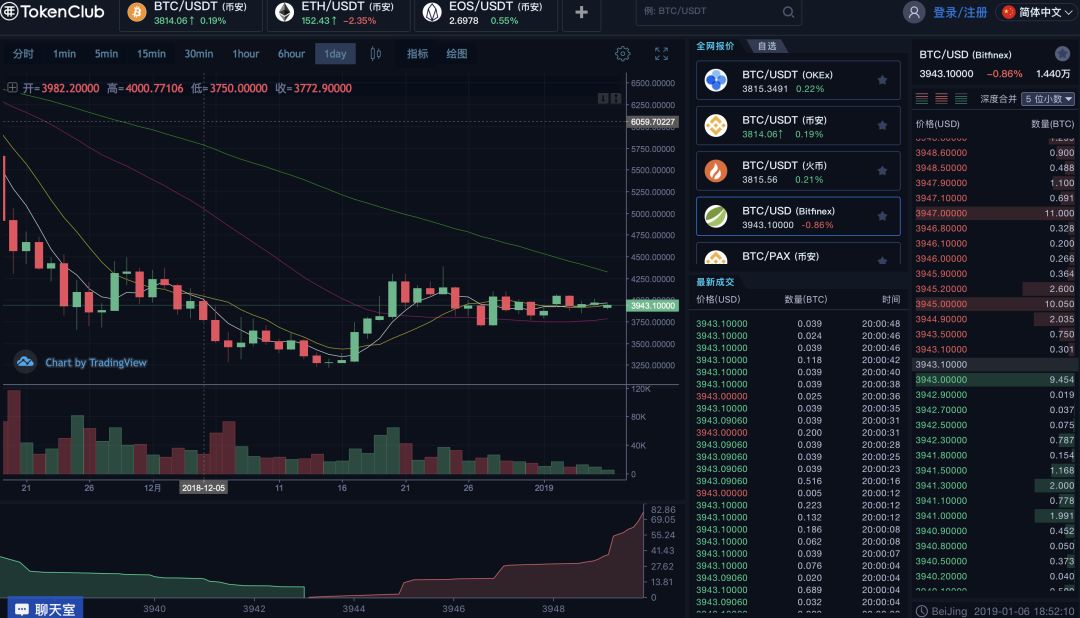The width and height of the screenshot is (1080, 618).
Task: Select 6hour chart interval
Action: pyautogui.click(x=291, y=54)
